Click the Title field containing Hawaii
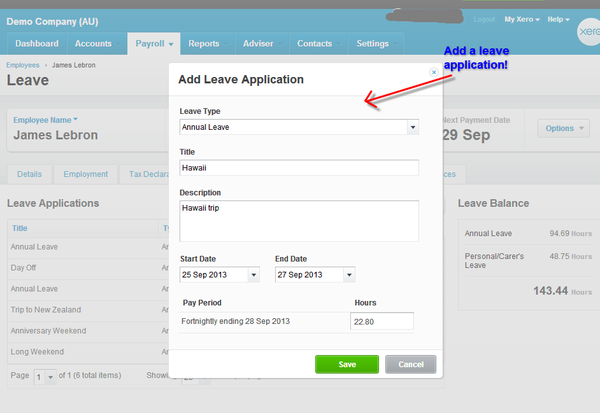Viewport: 600px width, 413px height. [x=298, y=168]
